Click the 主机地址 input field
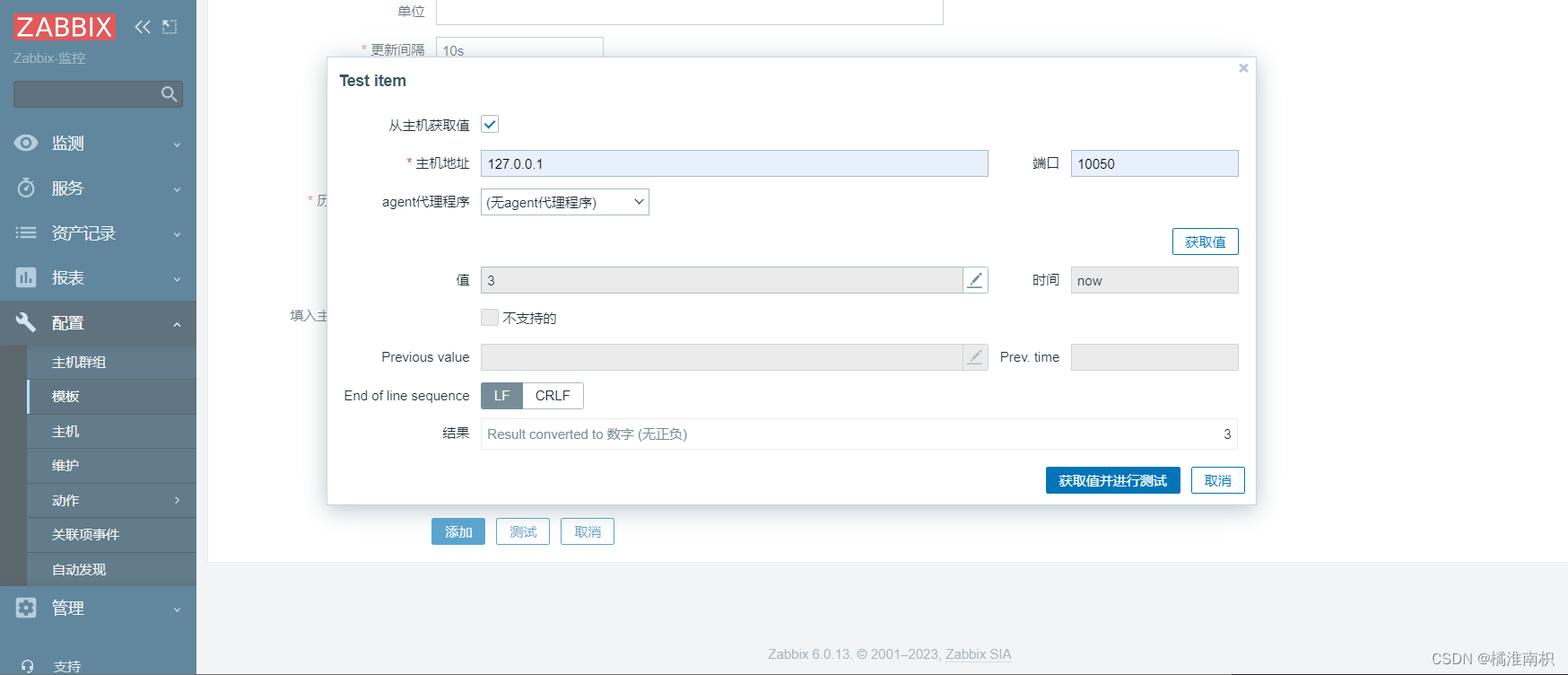 click(x=735, y=163)
